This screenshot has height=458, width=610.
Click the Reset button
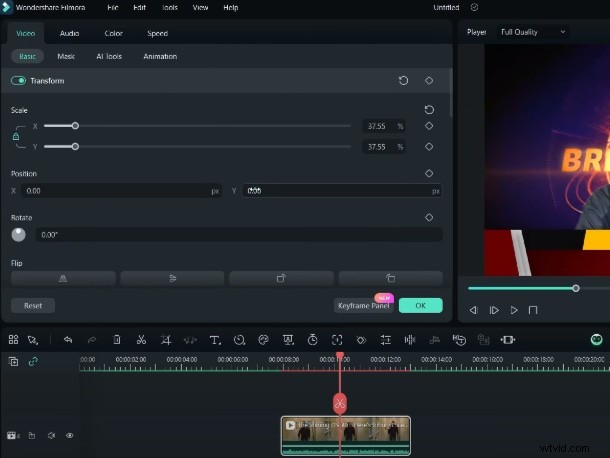pos(33,306)
